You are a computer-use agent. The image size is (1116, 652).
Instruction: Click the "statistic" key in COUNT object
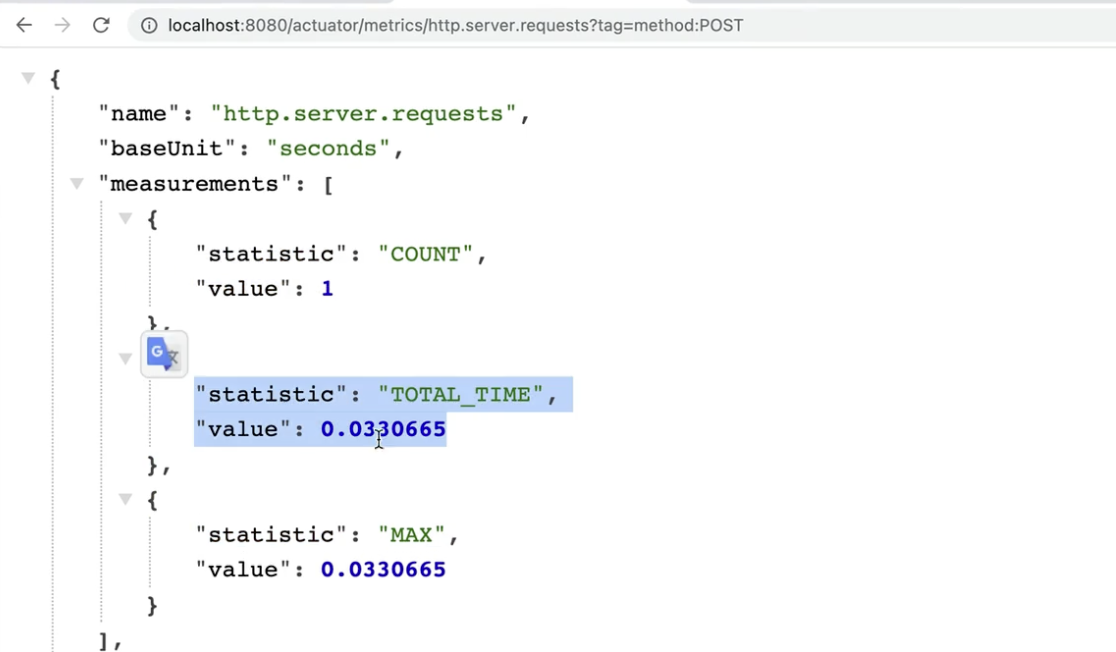pos(270,254)
